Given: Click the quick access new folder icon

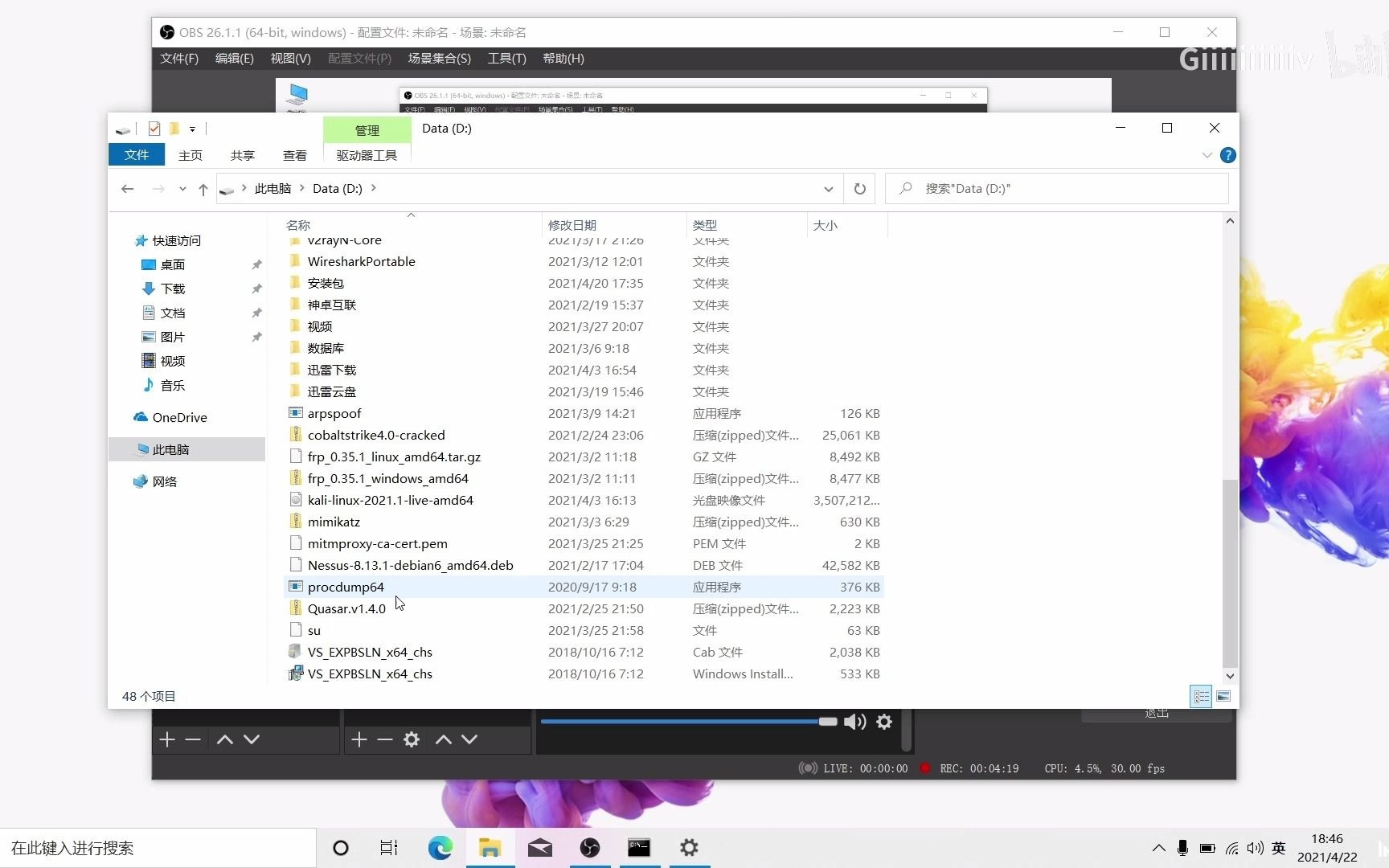Looking at the screenshot, I should click(174, 129).
